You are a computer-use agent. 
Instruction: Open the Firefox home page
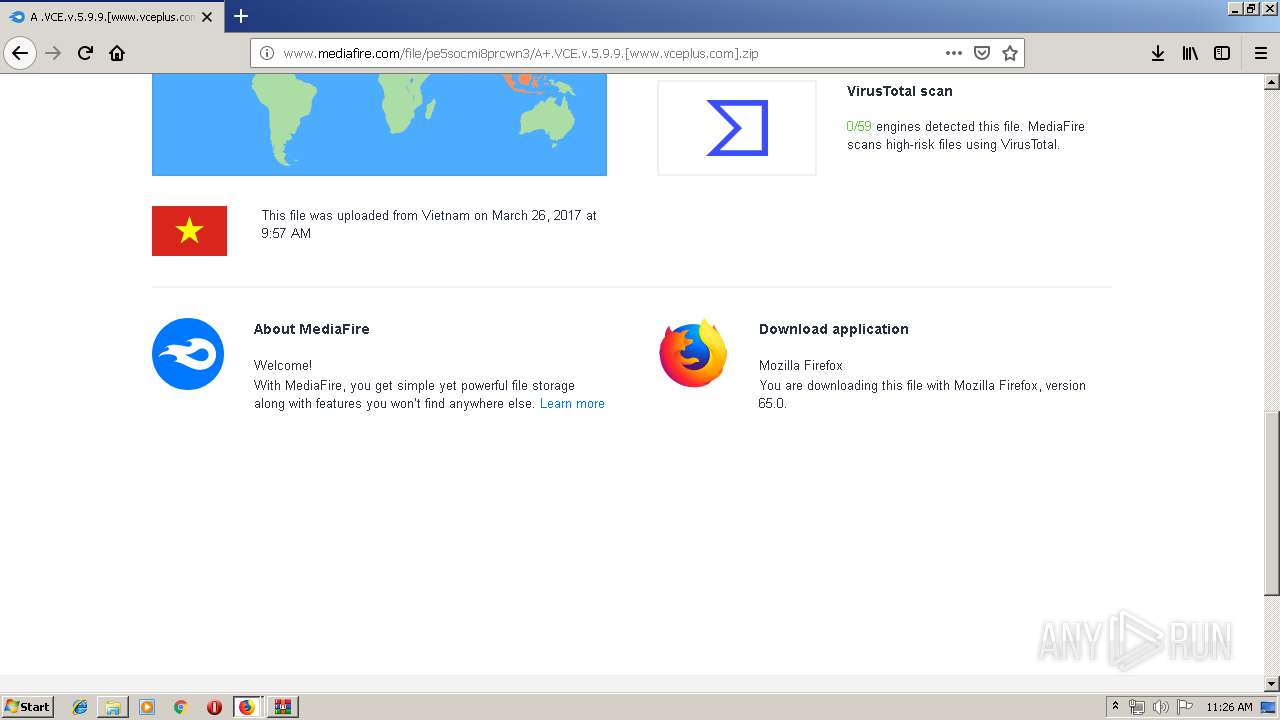click(x=117, y=53)
